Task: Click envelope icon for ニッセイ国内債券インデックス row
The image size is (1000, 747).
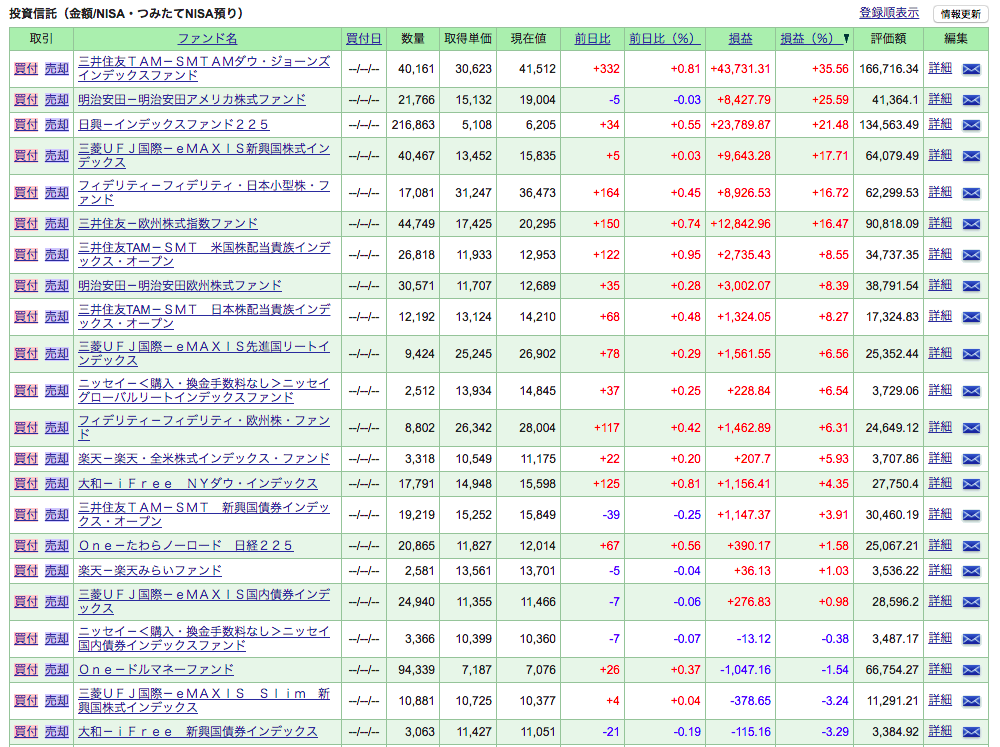Action: click(x=971, y=639)
